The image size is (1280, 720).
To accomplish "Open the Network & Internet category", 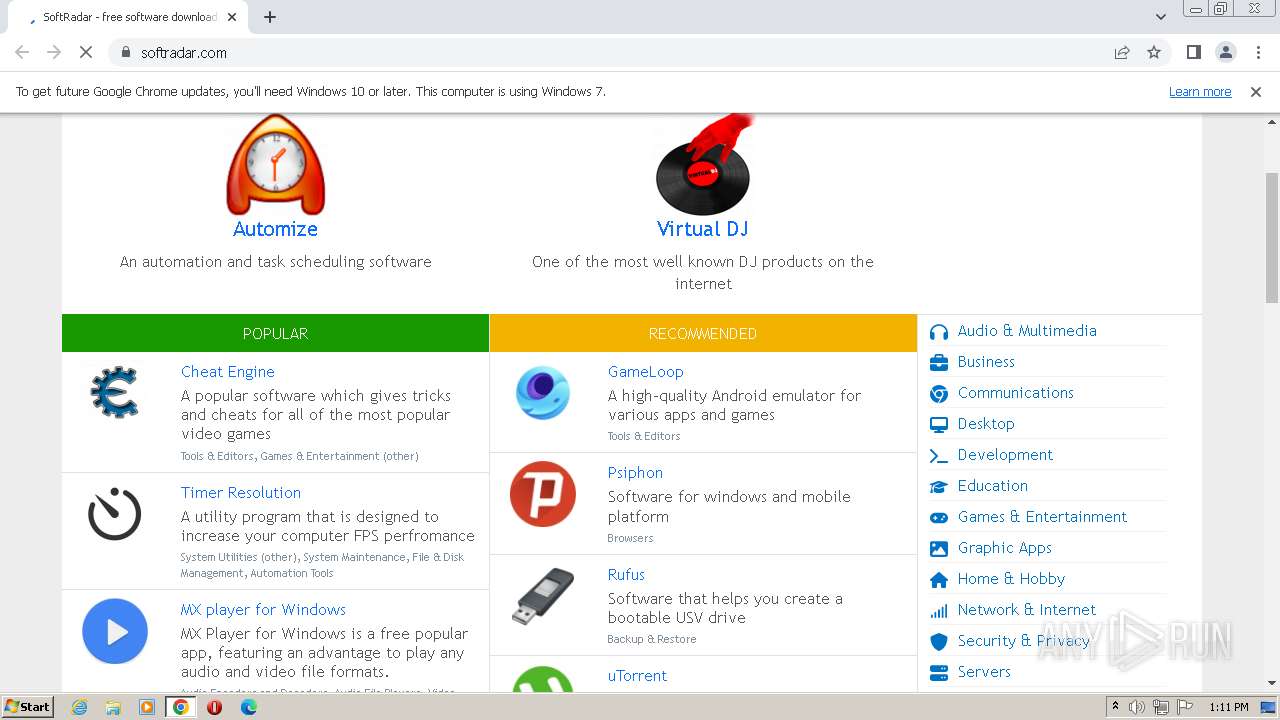I will (x=1027, y=609).
